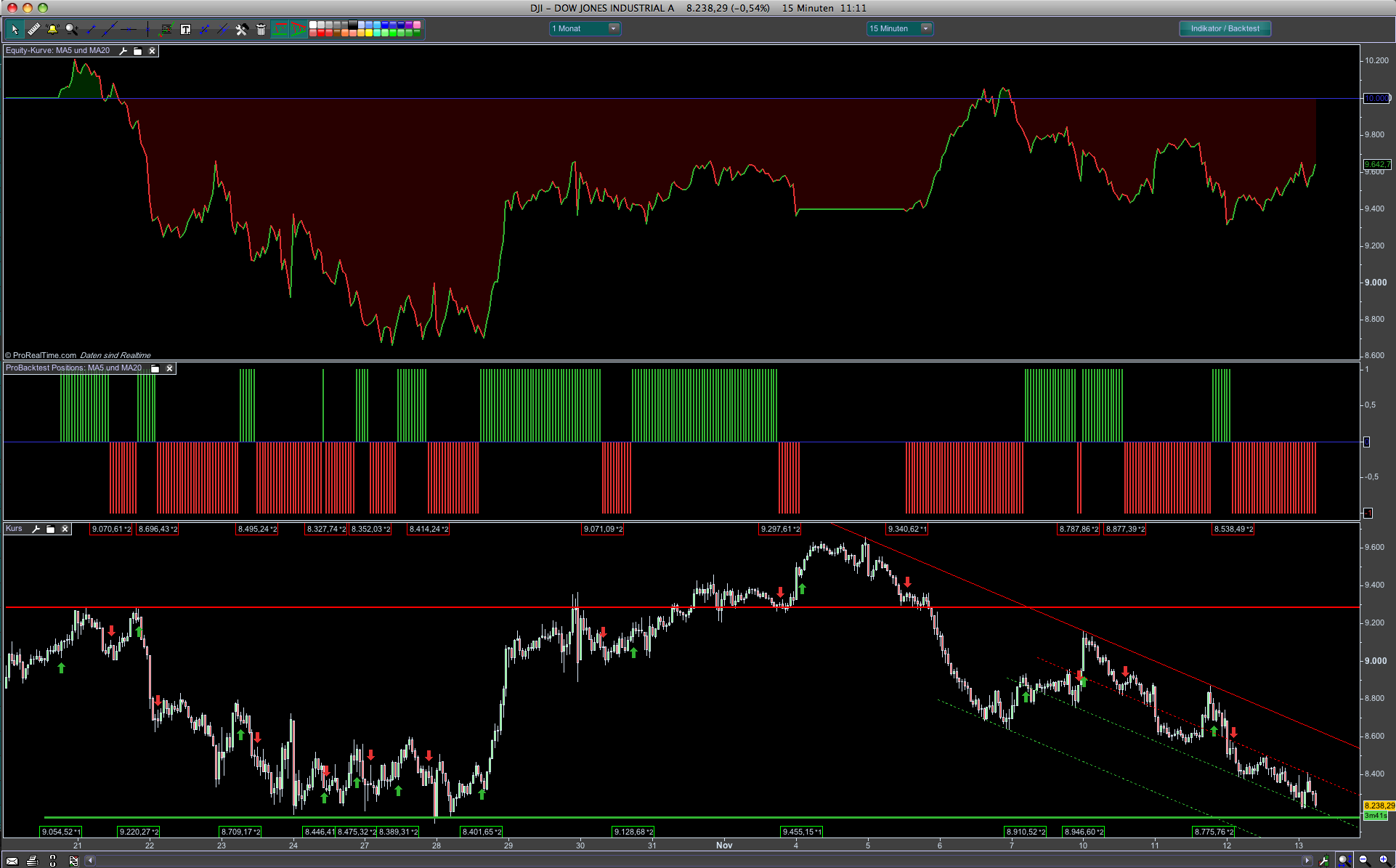Select the text annotation tool
The image size is (1396, 868).
point(185,29)
